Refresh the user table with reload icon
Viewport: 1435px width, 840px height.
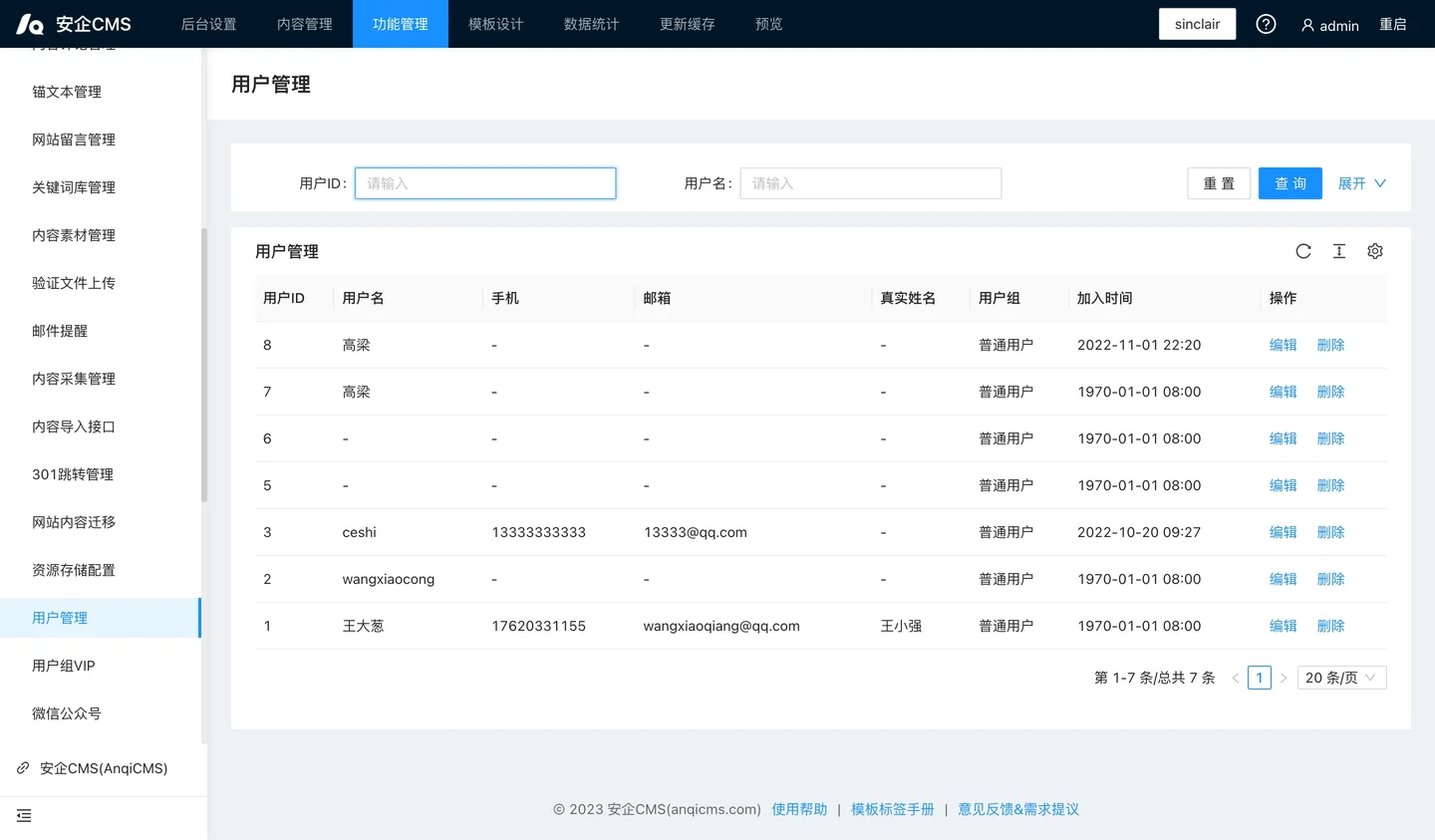click(1303, 251)
